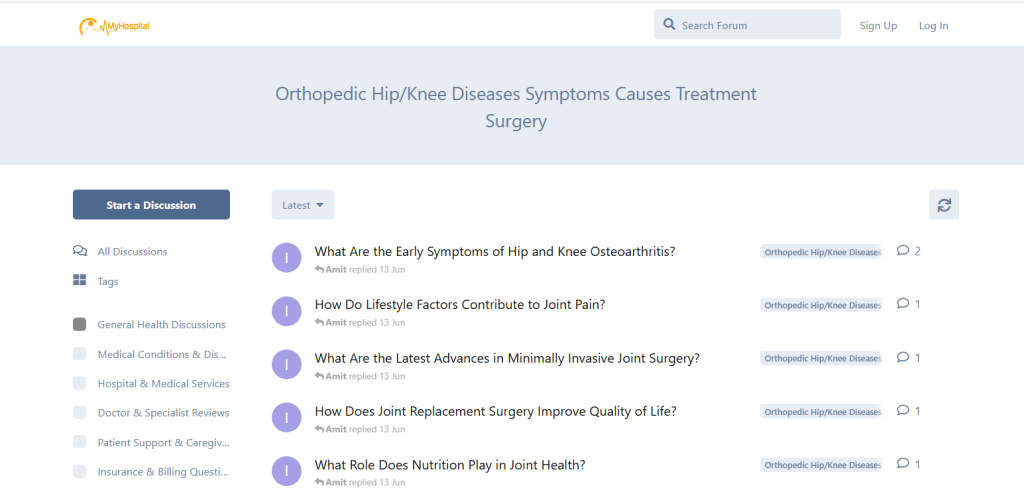This screenshot has width=1024, height=492.
Task: Open the All Discussions sidebar item
Action: [x=132, y=252]
